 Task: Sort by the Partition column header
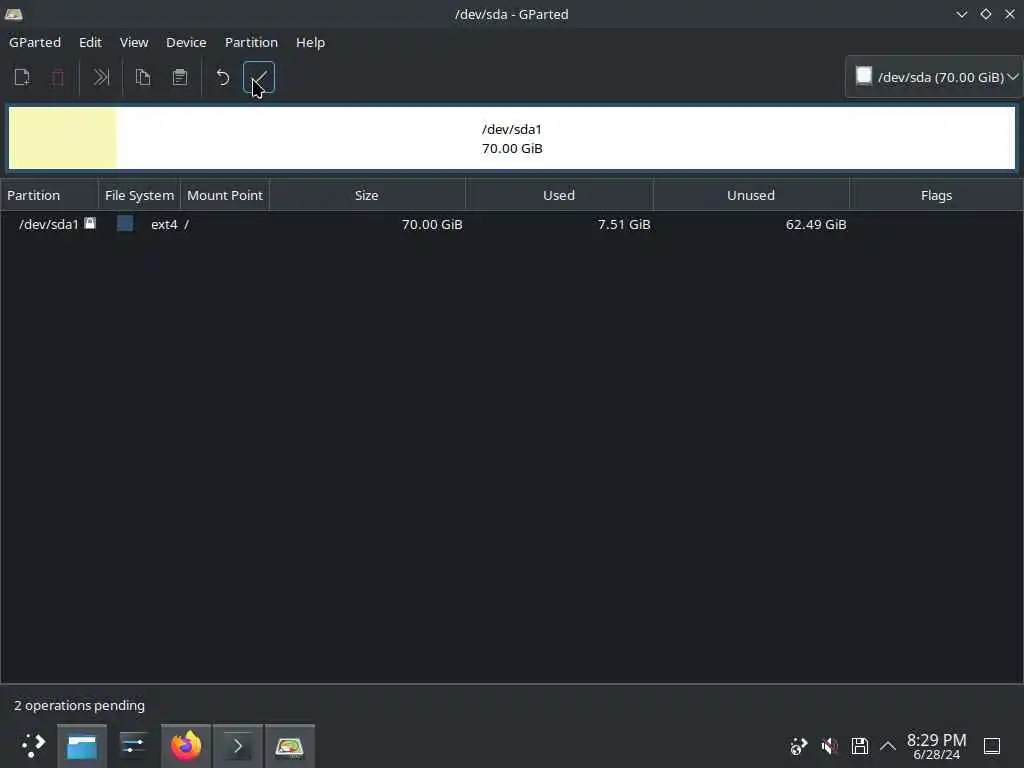(49, 195)
